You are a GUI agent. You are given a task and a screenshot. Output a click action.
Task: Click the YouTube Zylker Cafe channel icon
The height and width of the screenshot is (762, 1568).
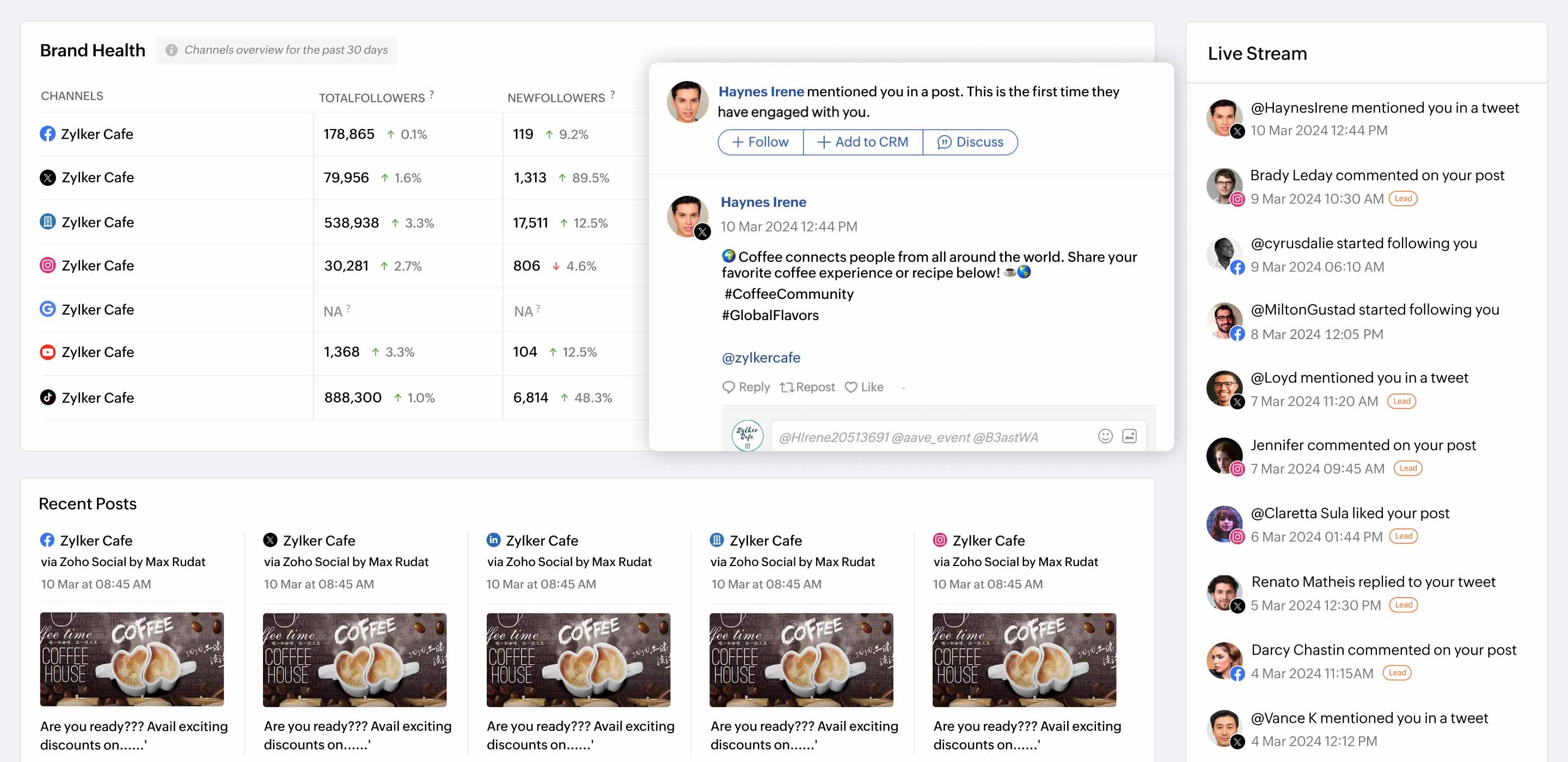point(47,352)
